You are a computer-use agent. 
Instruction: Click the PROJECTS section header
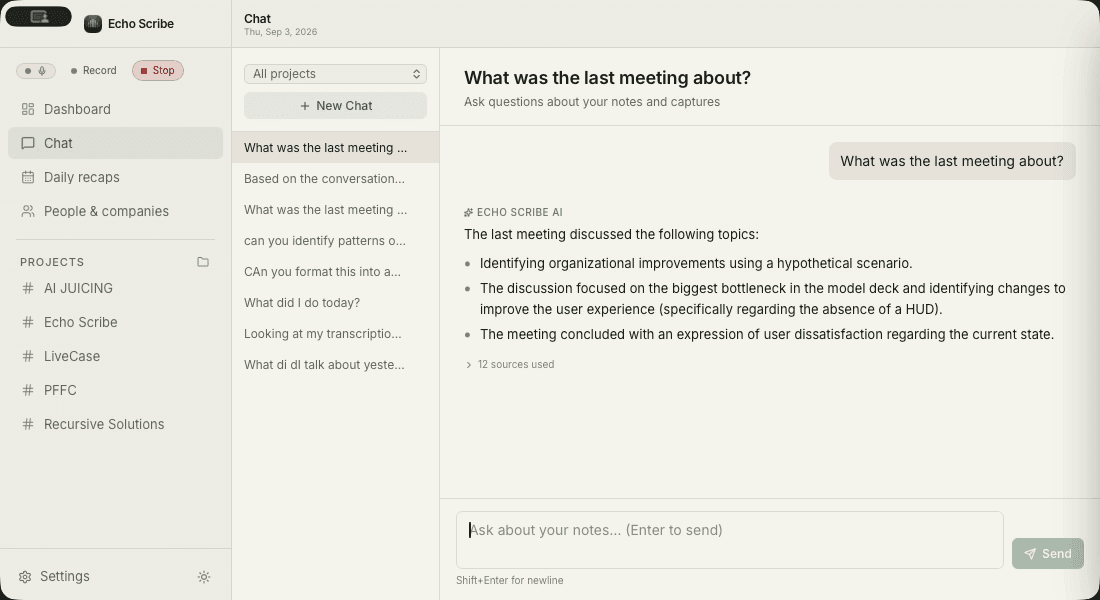pyautogui.click(x=52, y=262)
